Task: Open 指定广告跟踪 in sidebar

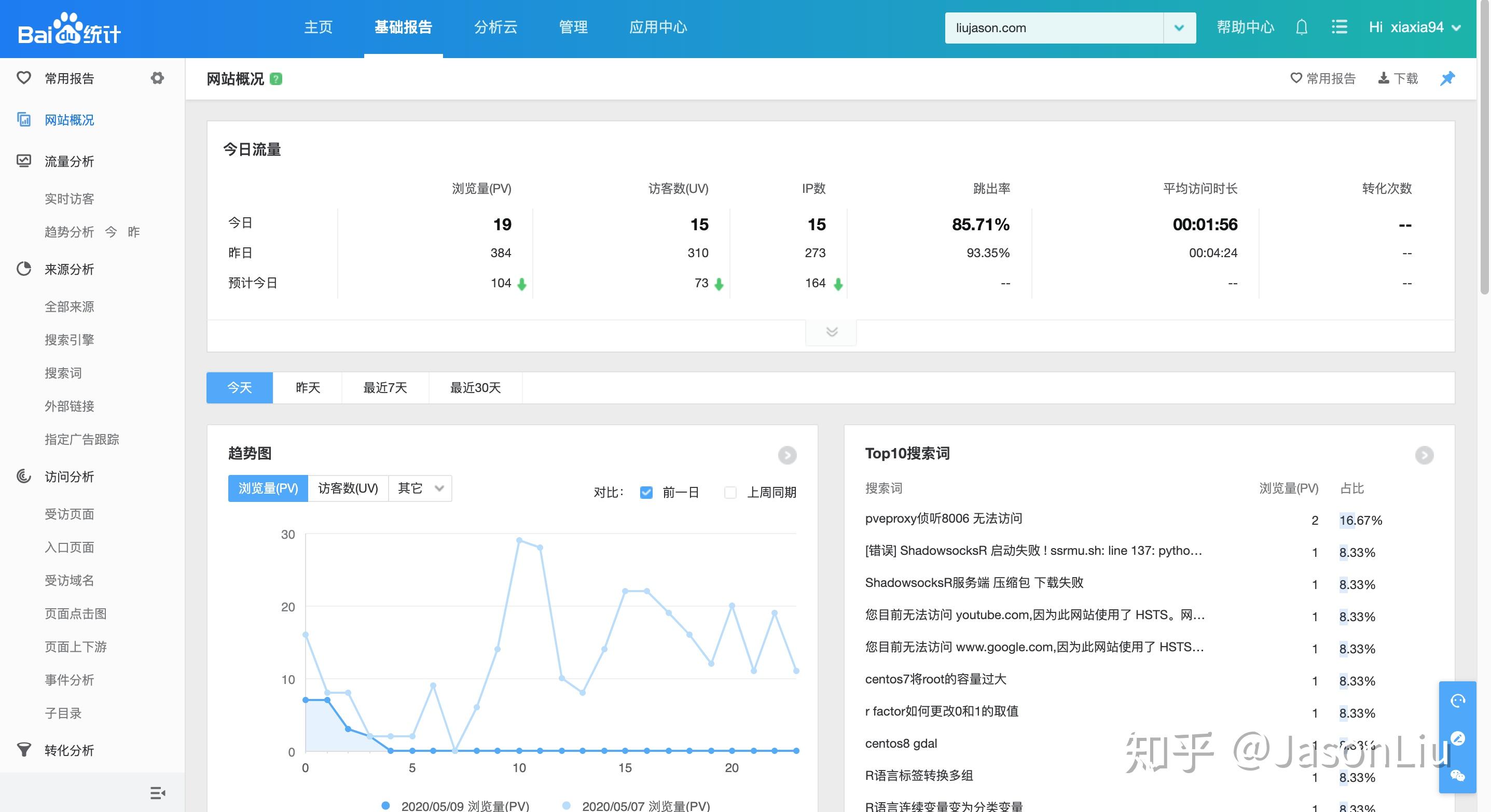Action: [x=81, y=439]
